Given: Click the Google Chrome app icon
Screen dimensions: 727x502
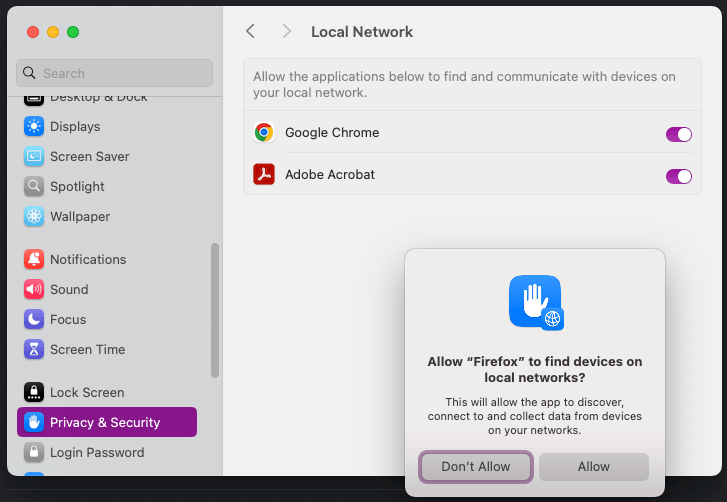Looking at the screenshot, I should pos(264,133).
